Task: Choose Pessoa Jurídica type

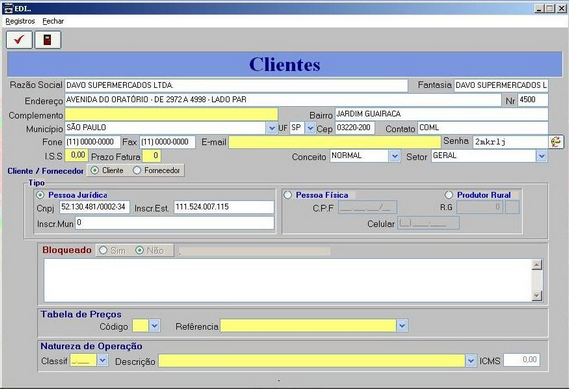Action: (40, 195)
